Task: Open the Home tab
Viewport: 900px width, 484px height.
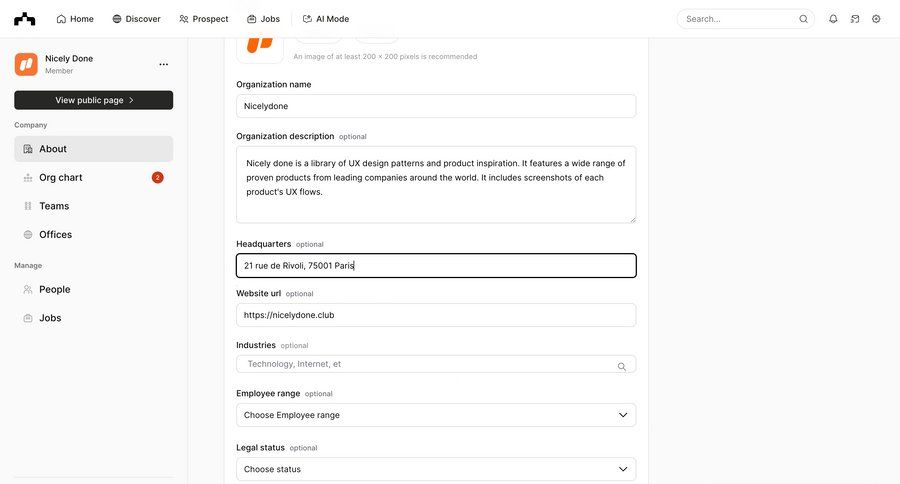Action: tap(75, 19)
